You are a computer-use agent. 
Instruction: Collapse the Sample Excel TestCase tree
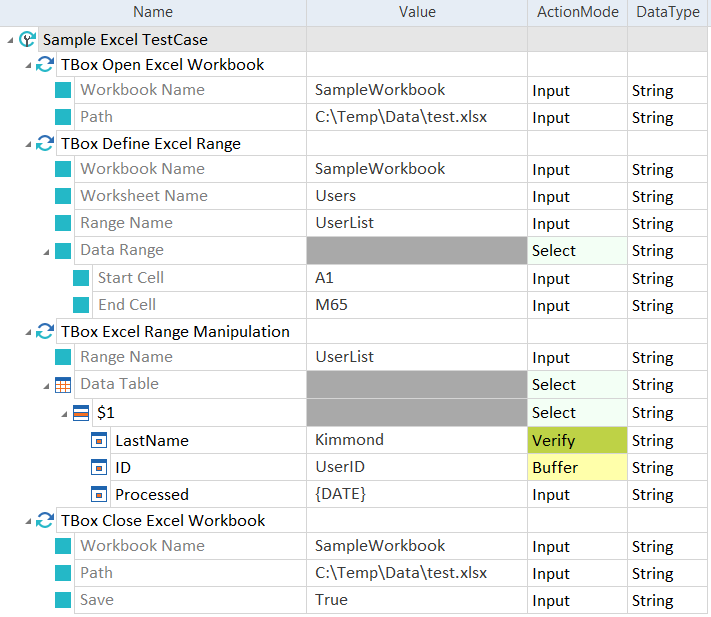[10, 40]
